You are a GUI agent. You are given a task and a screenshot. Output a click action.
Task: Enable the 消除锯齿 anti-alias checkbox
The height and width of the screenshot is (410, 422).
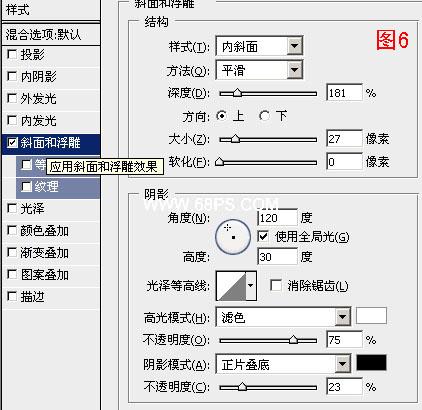(x=276, y=285)
